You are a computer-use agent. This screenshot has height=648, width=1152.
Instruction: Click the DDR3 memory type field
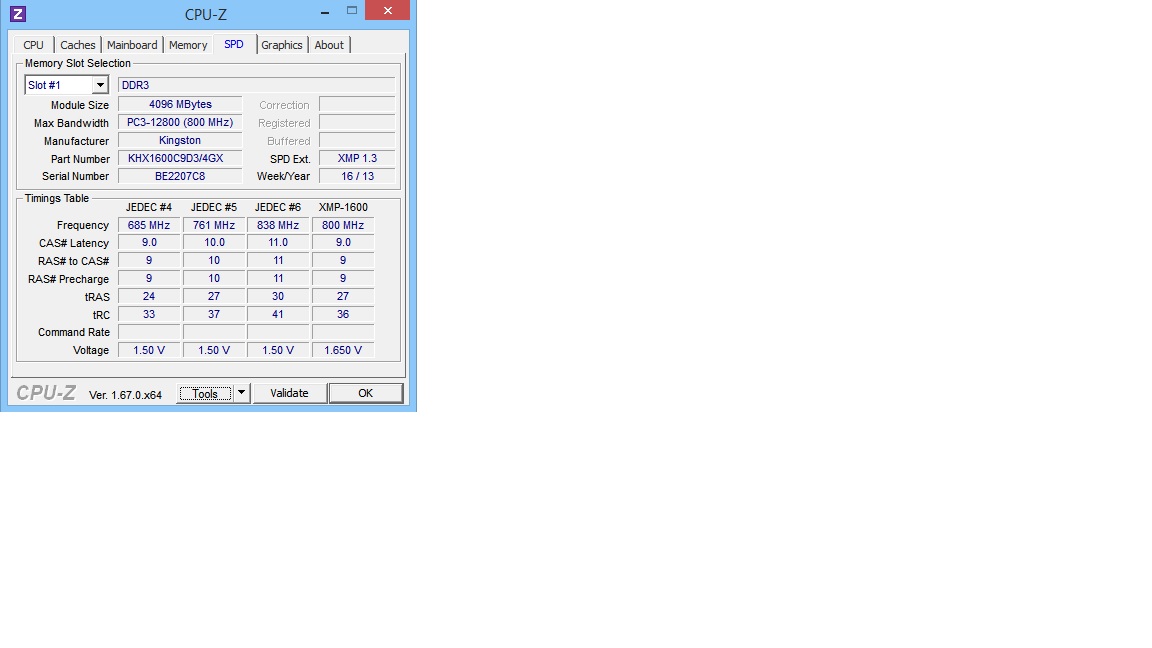(x=256, y=85)
